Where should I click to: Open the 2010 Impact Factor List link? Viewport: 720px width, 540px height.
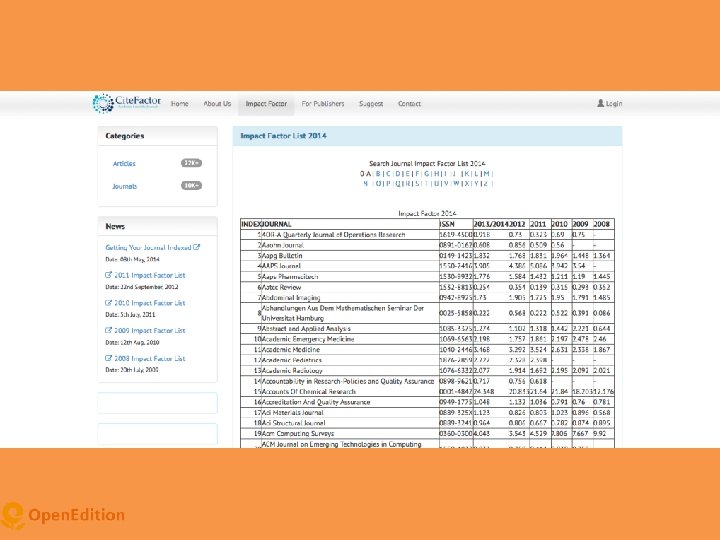click(x=150, y=303)
